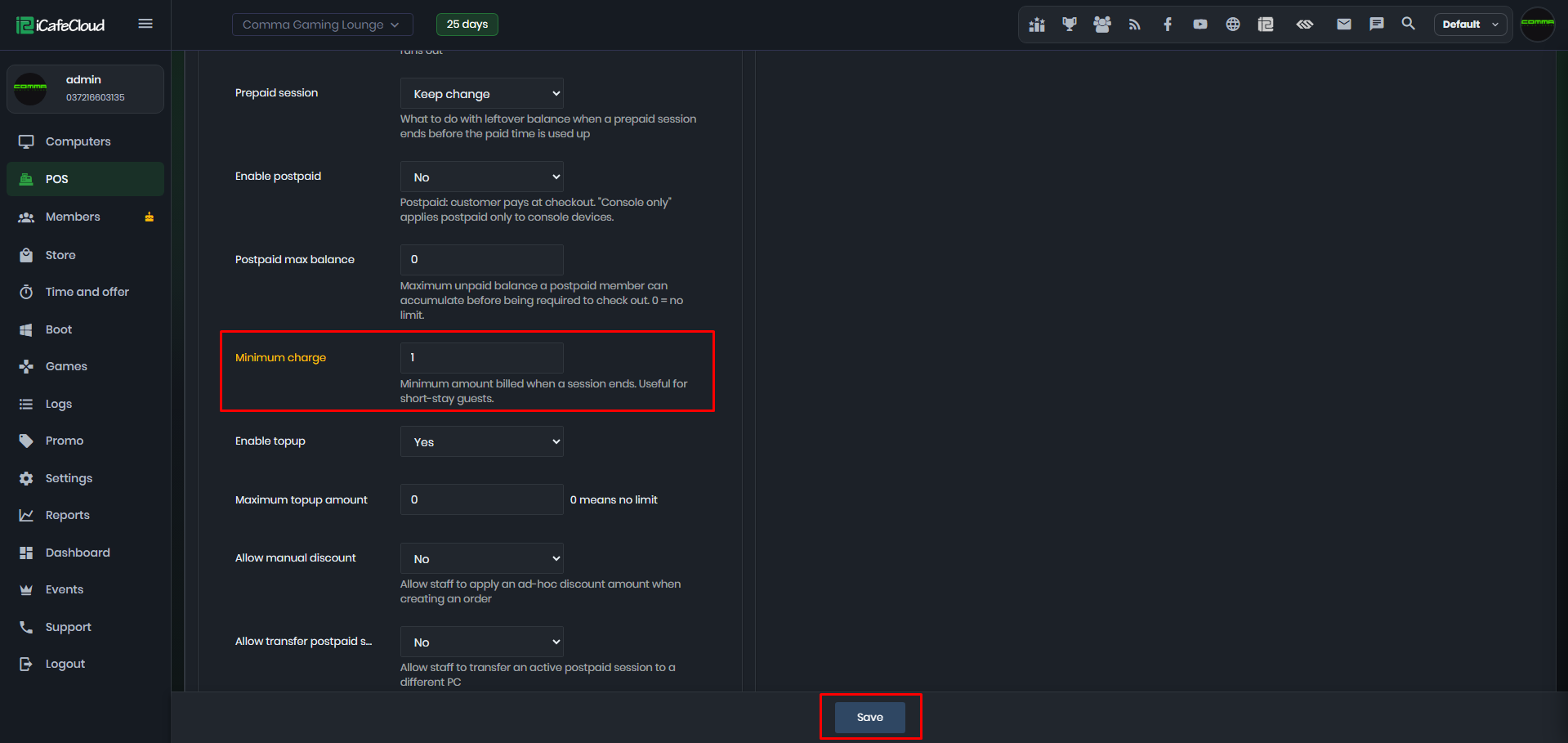Image resolution: width=1568 pixels, height=743 pixels.
Task: Open the YouTube icon
Action: click(1200, 25)
